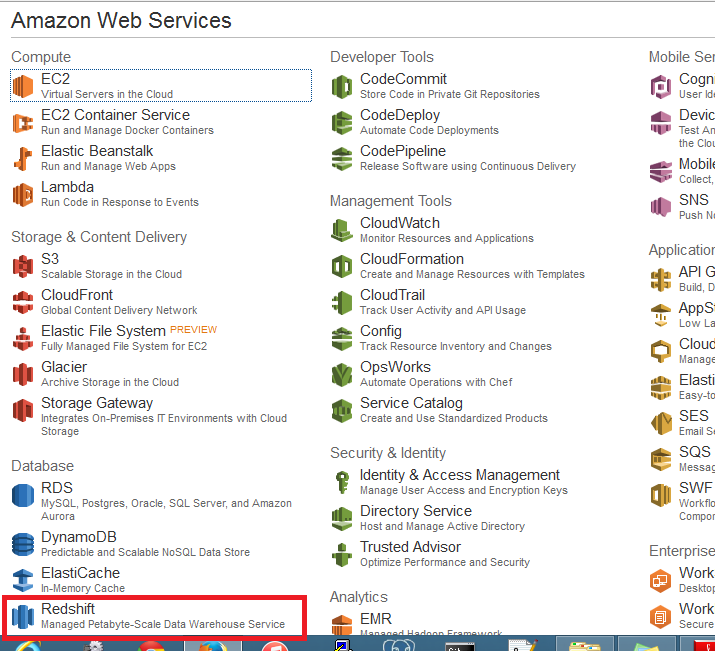Image resolution: width=715 pixels, height=651 pixels.
Task: Open Elastic File System preview service
Action: pyautogui.click(x=103, y=331)
